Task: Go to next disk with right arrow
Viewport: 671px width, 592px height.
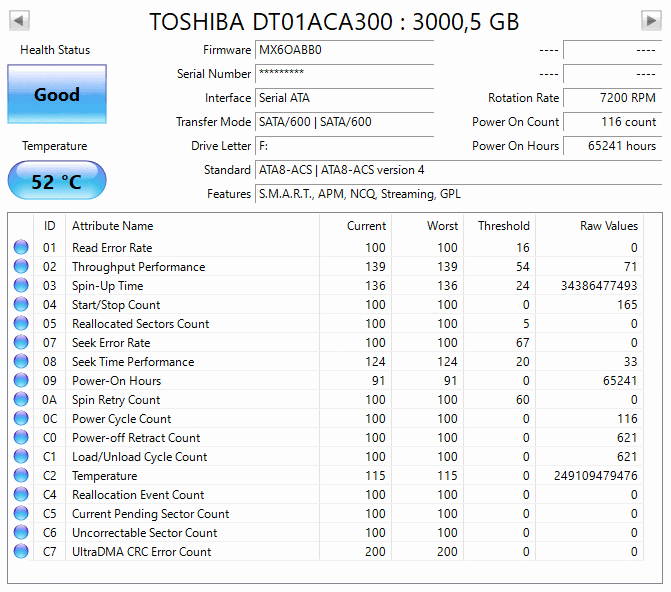Action: [651, 20]
